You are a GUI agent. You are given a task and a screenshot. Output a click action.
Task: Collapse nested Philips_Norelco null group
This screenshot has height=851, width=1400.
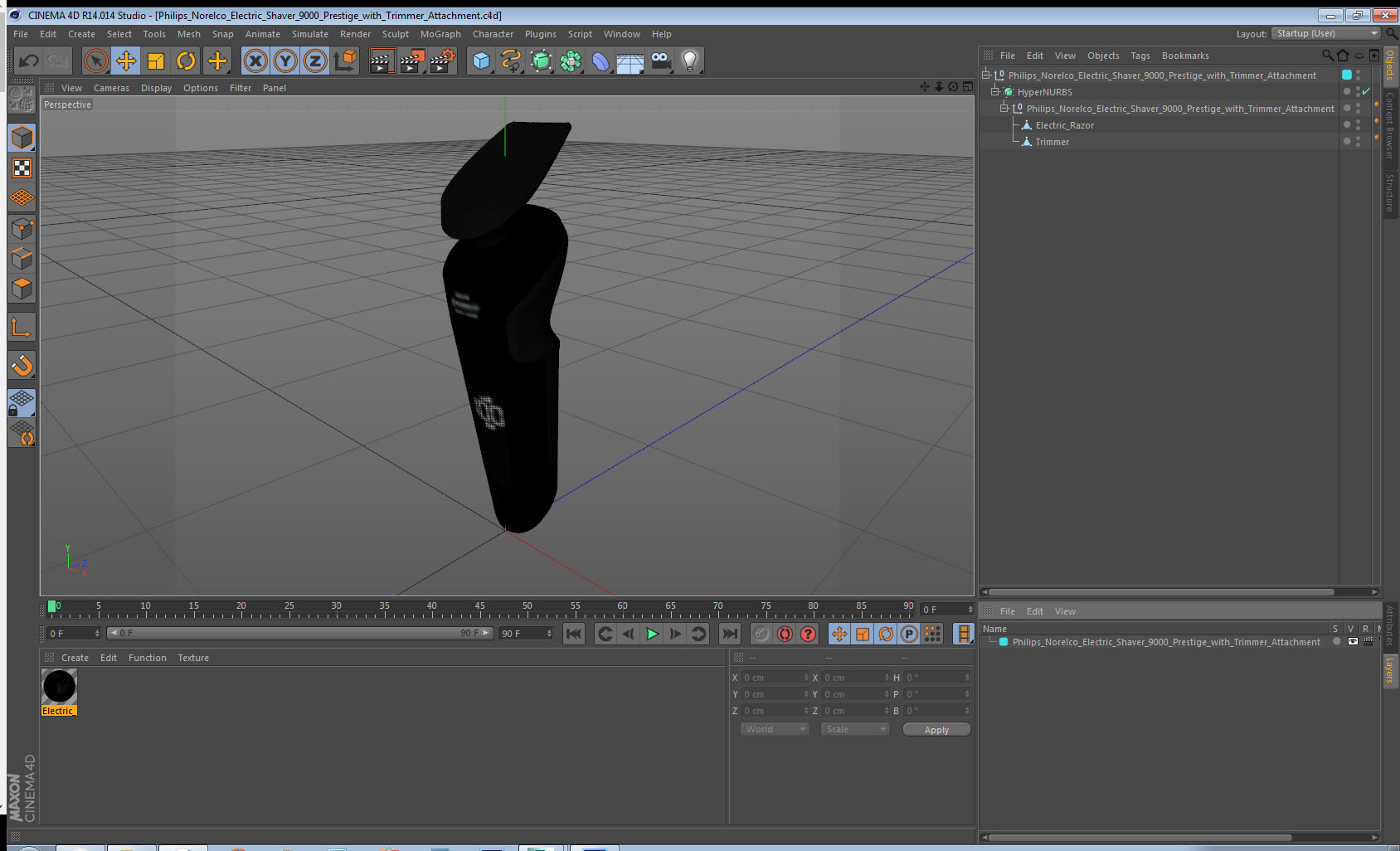(1004, 108)
